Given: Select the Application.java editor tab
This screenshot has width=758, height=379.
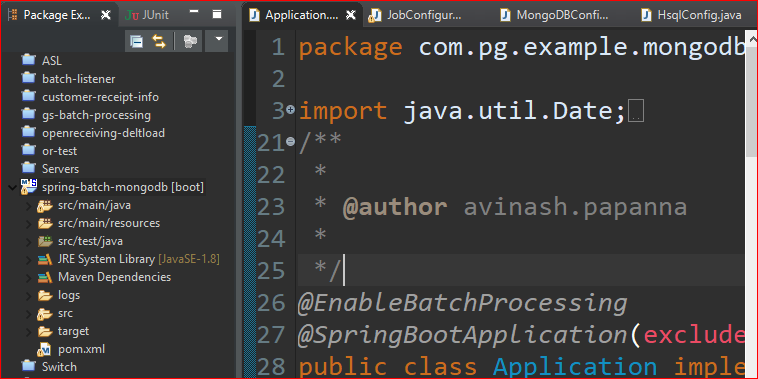Looking at the screenshot, I should 302,15.
